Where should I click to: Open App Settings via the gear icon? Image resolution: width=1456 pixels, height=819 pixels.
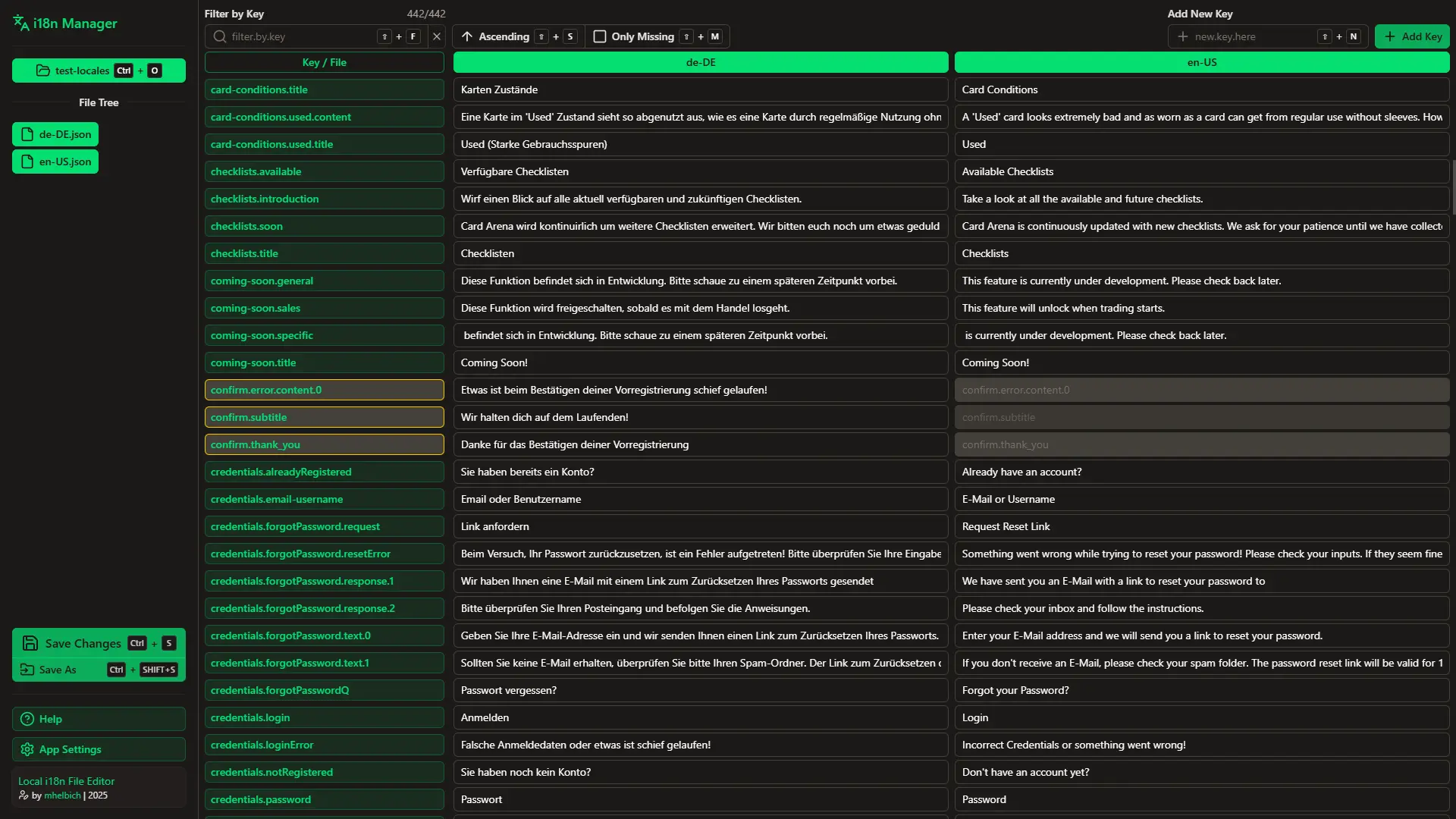pyautogui.click(x=27, y=749)
